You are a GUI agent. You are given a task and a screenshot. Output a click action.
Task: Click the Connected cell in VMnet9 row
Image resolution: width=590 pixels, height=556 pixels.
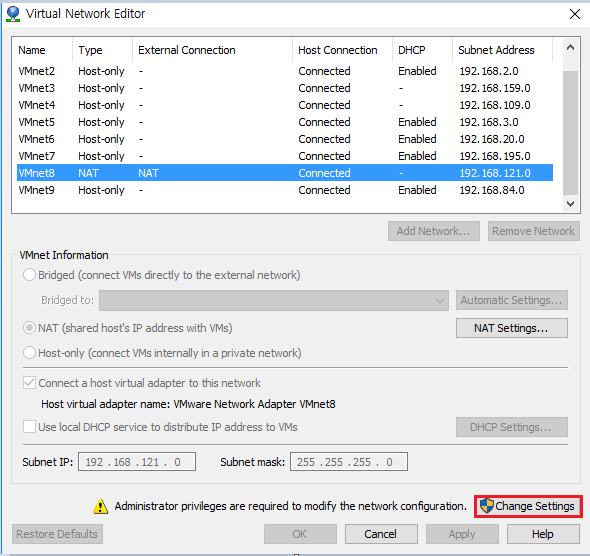point(324,190)
